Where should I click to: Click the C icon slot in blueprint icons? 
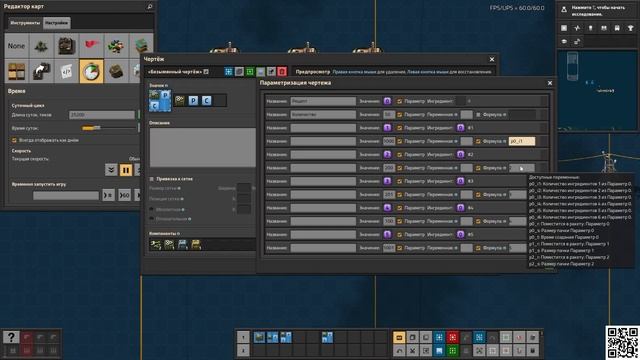pyautogui.click(x=207, y=100)
